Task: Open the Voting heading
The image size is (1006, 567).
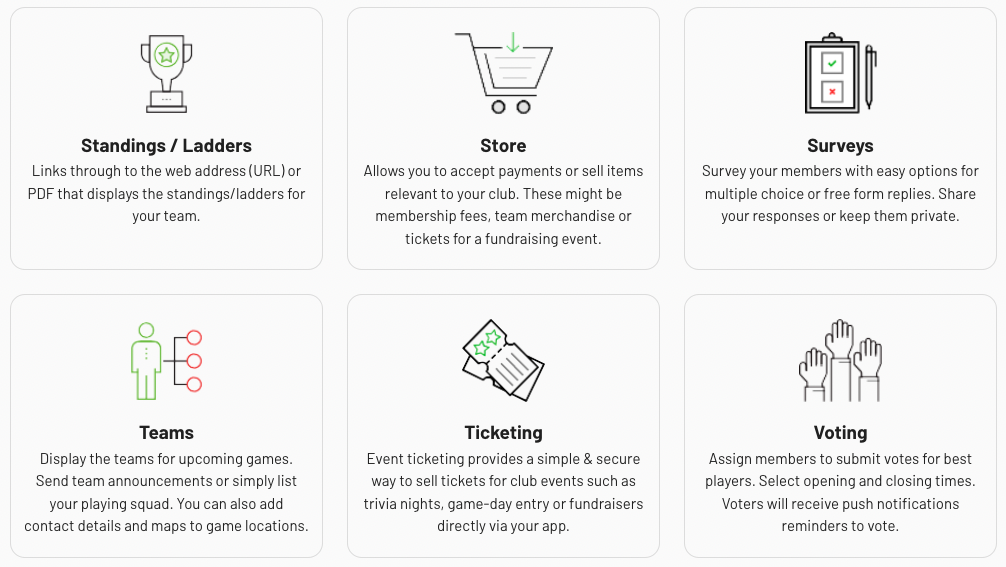Action: (840, 433)
